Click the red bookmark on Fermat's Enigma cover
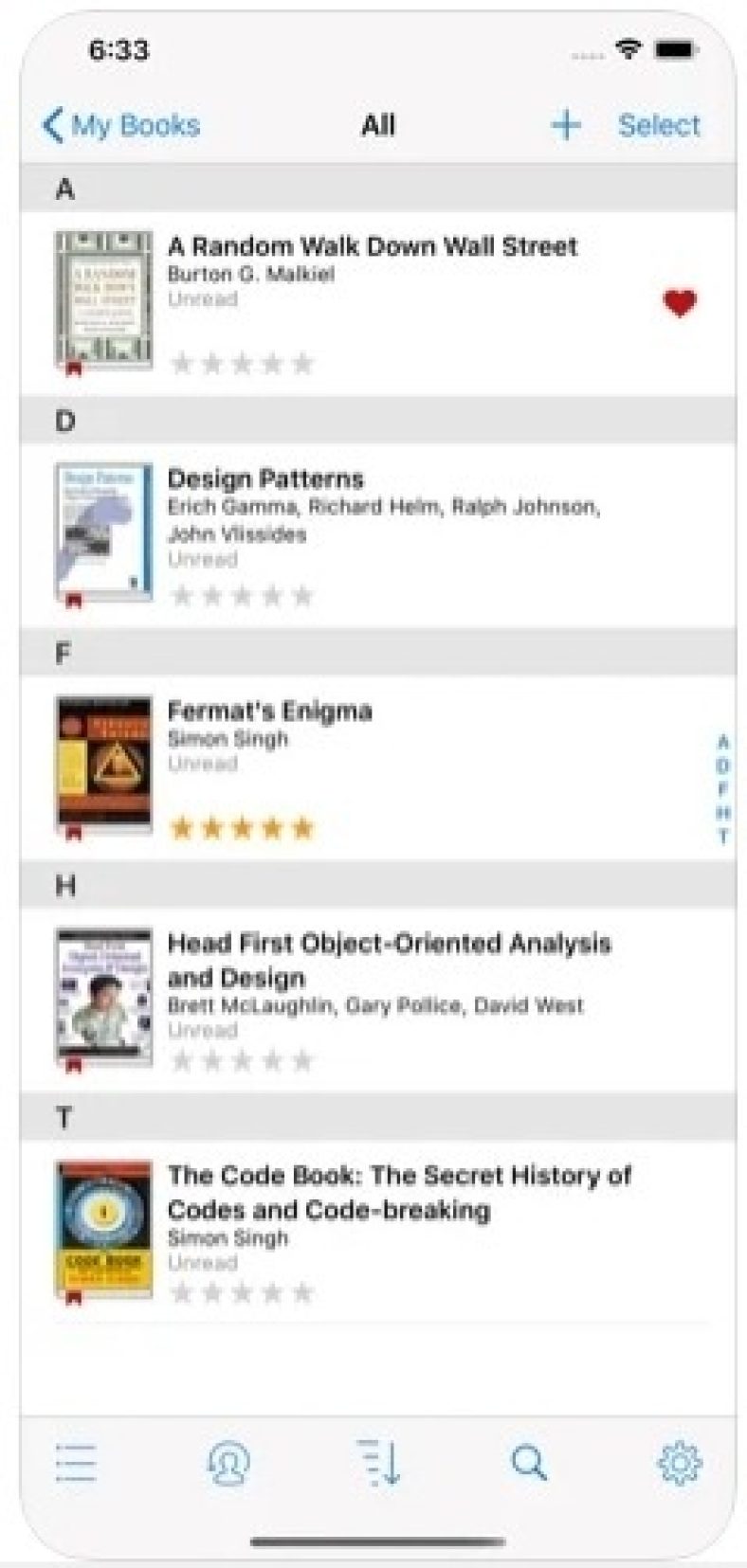The width and height of the screenshot is (747, 1568). (x=74, y=833)
